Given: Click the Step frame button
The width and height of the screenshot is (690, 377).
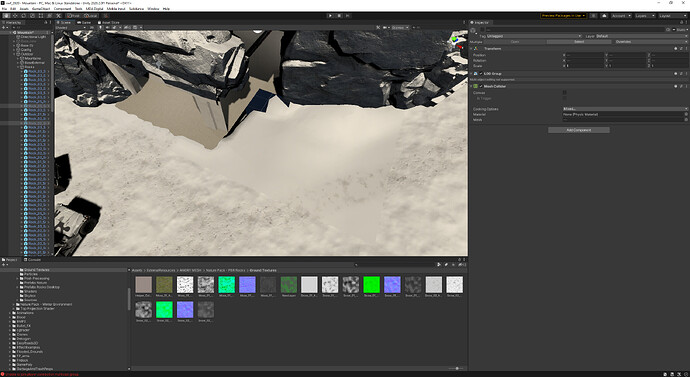Looking at the screenshot, I should pyautogui.click(x=348, y=16).
